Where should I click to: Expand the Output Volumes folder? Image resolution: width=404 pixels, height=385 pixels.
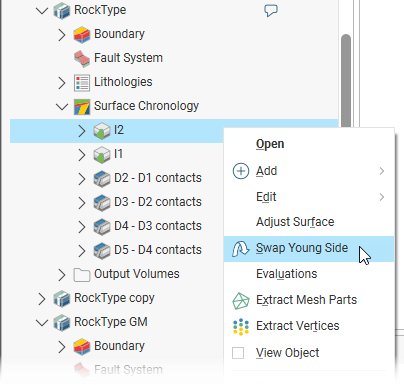[62, 275]
